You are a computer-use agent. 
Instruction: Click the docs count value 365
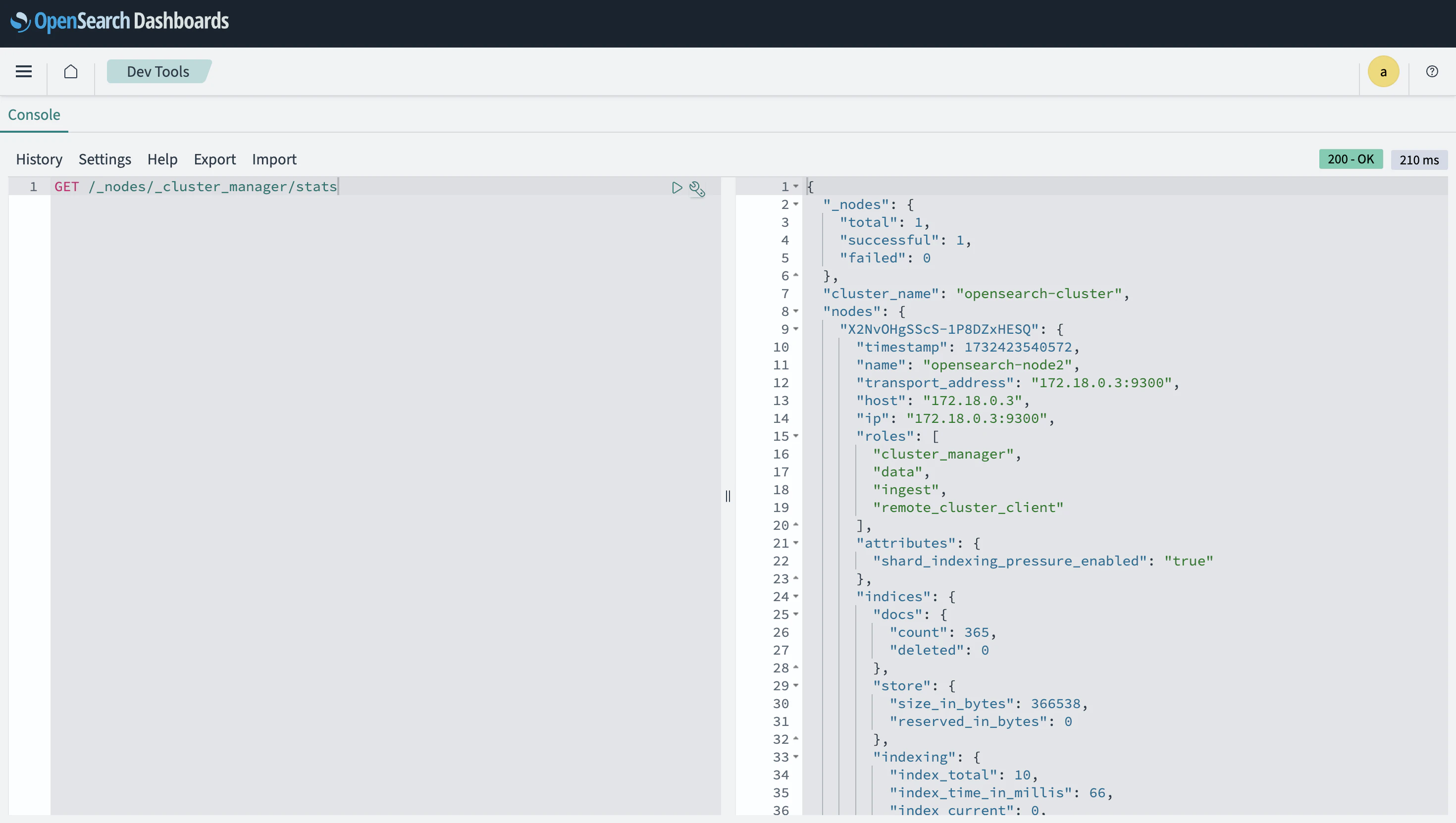[x=977, y=632]
